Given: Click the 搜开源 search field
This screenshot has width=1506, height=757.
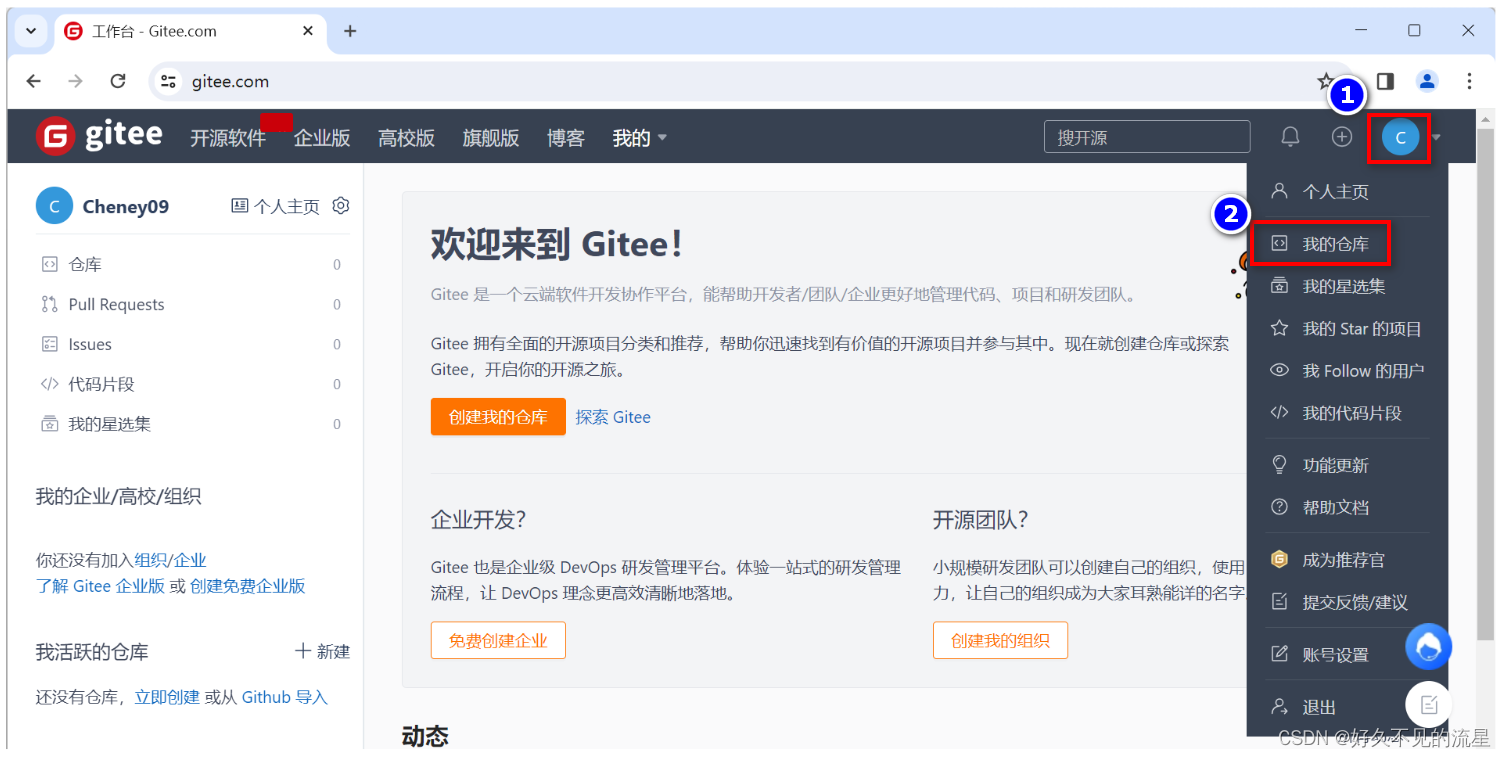Looking at the screenshot, I should coord(1147,137).
